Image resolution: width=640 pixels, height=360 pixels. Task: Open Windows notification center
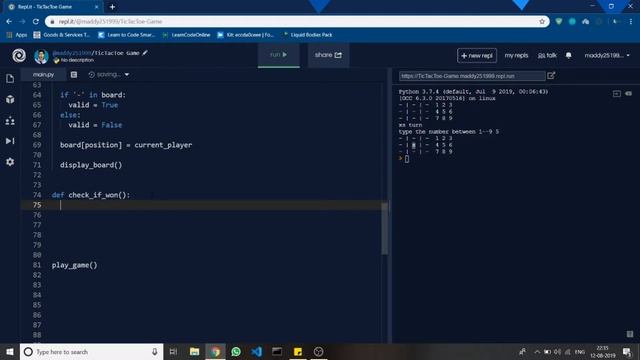(x=627, y=351)
